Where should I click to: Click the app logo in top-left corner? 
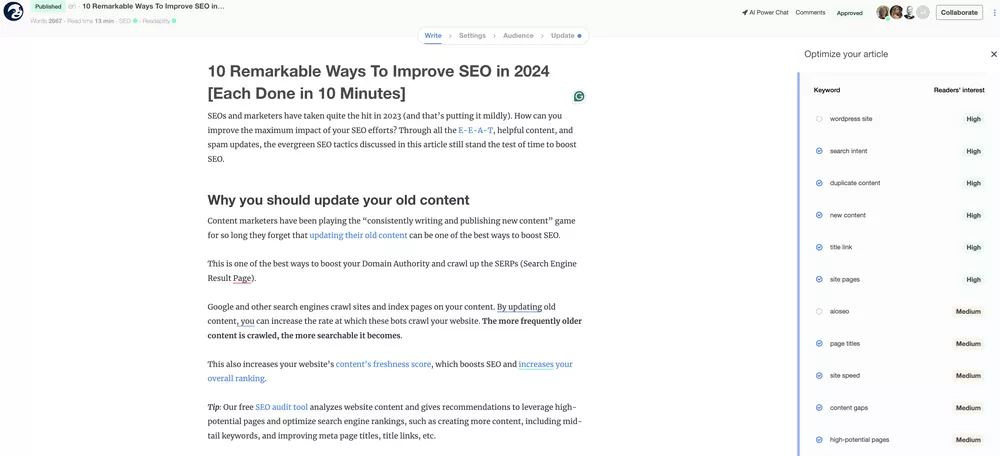pyautogui.click(x=13, y=12)
